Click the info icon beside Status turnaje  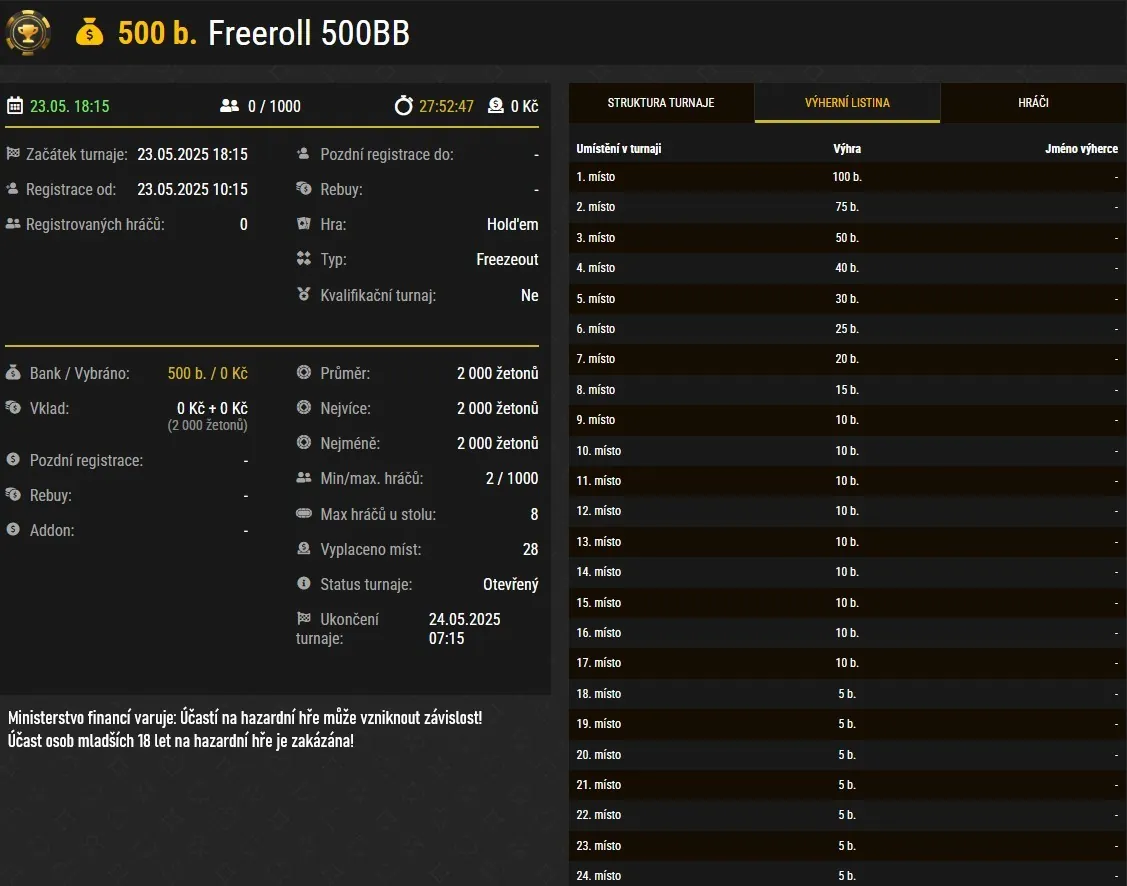[303, 584]
